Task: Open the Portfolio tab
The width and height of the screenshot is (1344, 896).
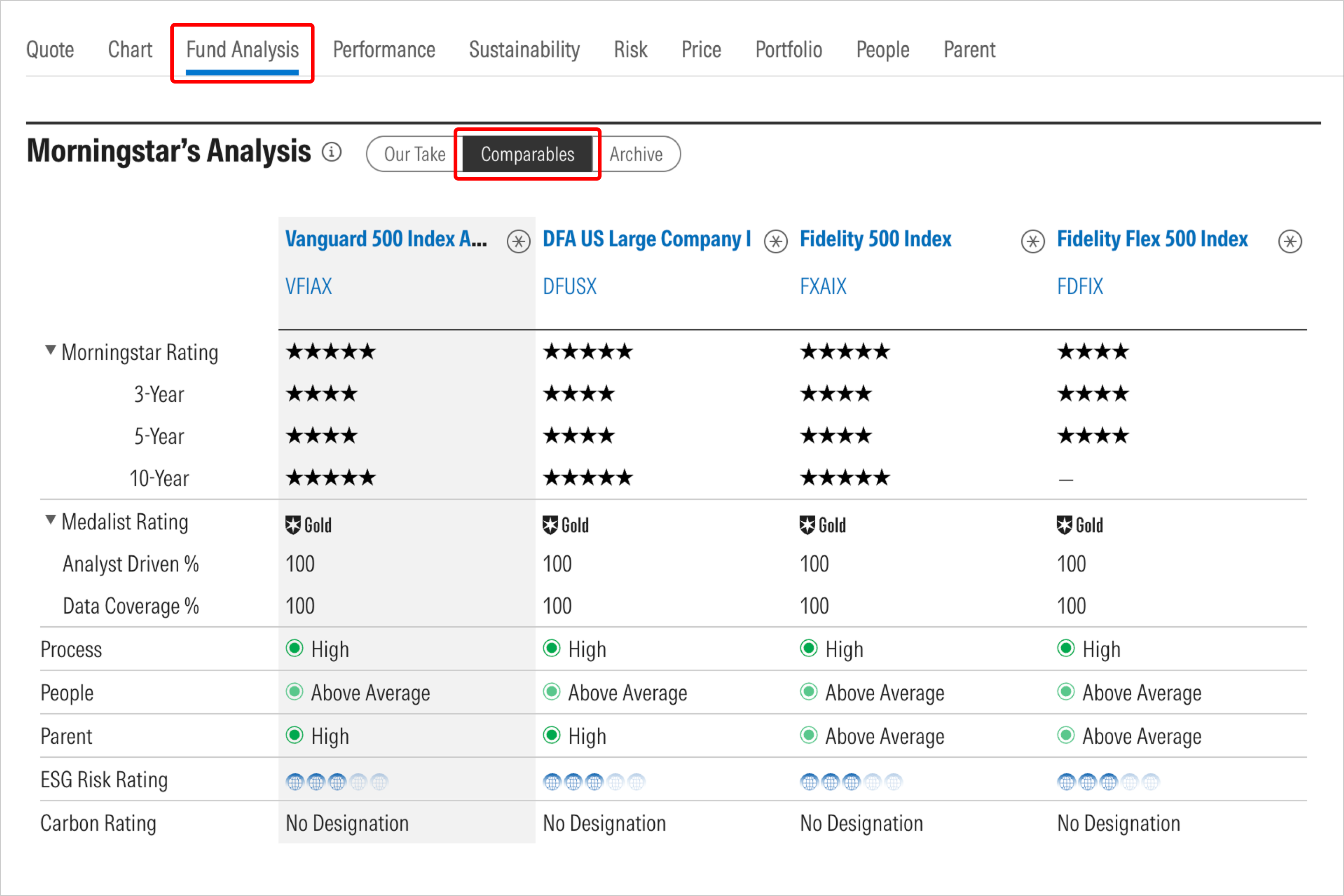Action: (789, 50)
